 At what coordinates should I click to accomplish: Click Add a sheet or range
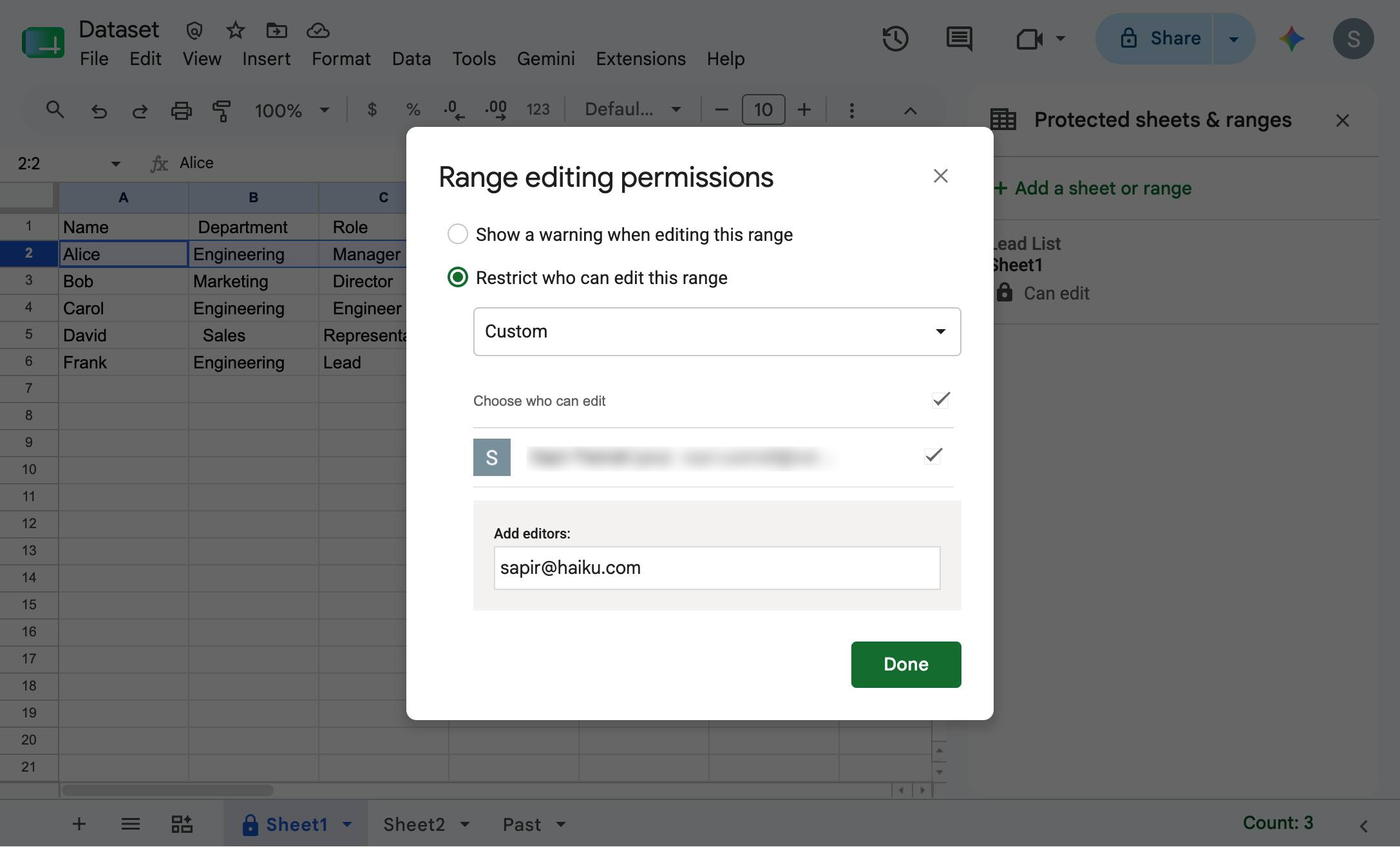[x=1092, y=188]
